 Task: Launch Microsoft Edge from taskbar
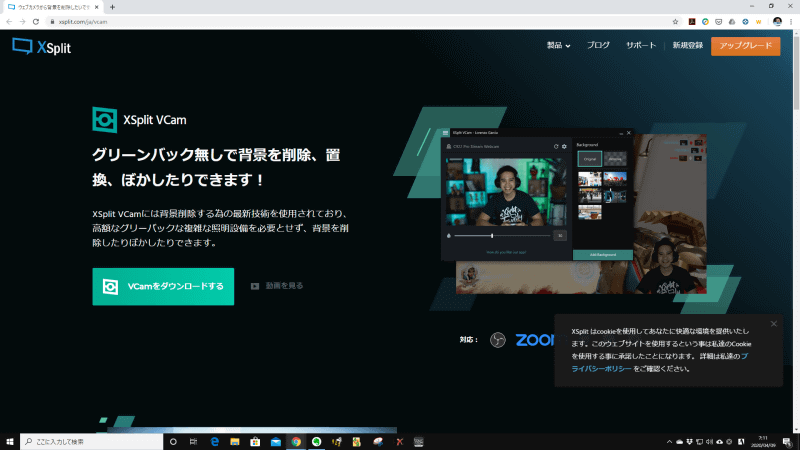(x=214, y=442)
